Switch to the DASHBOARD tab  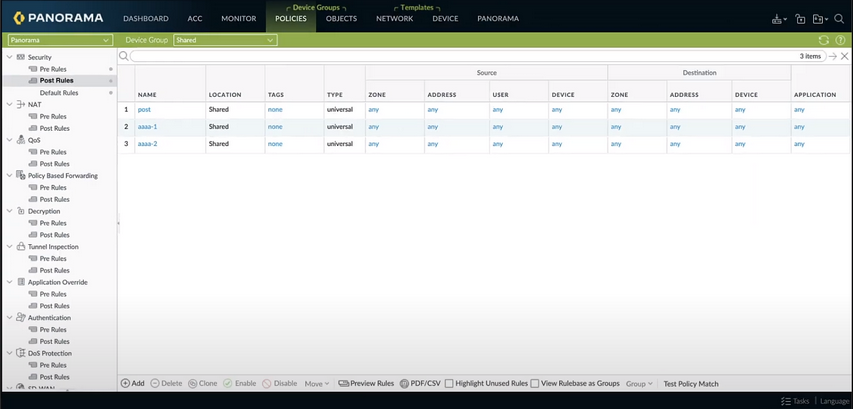146,18
